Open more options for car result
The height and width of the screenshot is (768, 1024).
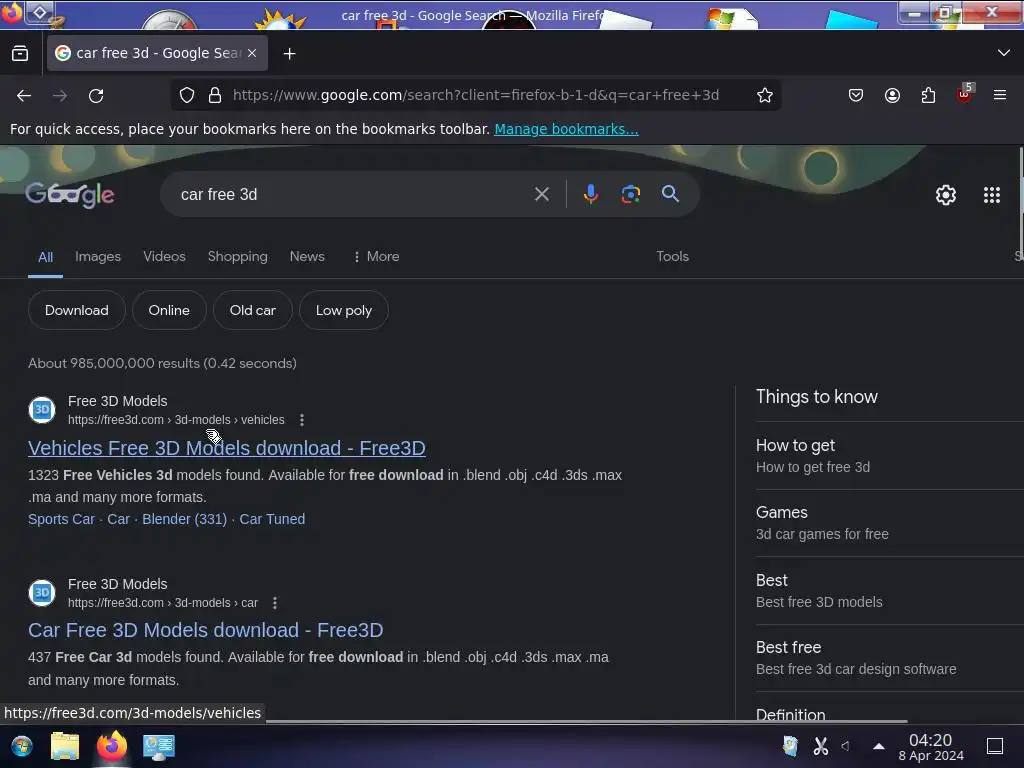tap(275, 603)
